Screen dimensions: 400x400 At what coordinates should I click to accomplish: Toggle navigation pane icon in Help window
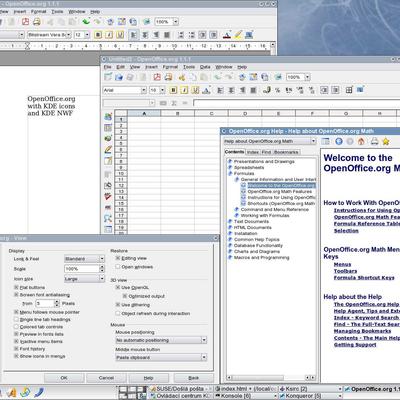click(x=325, y=141)
